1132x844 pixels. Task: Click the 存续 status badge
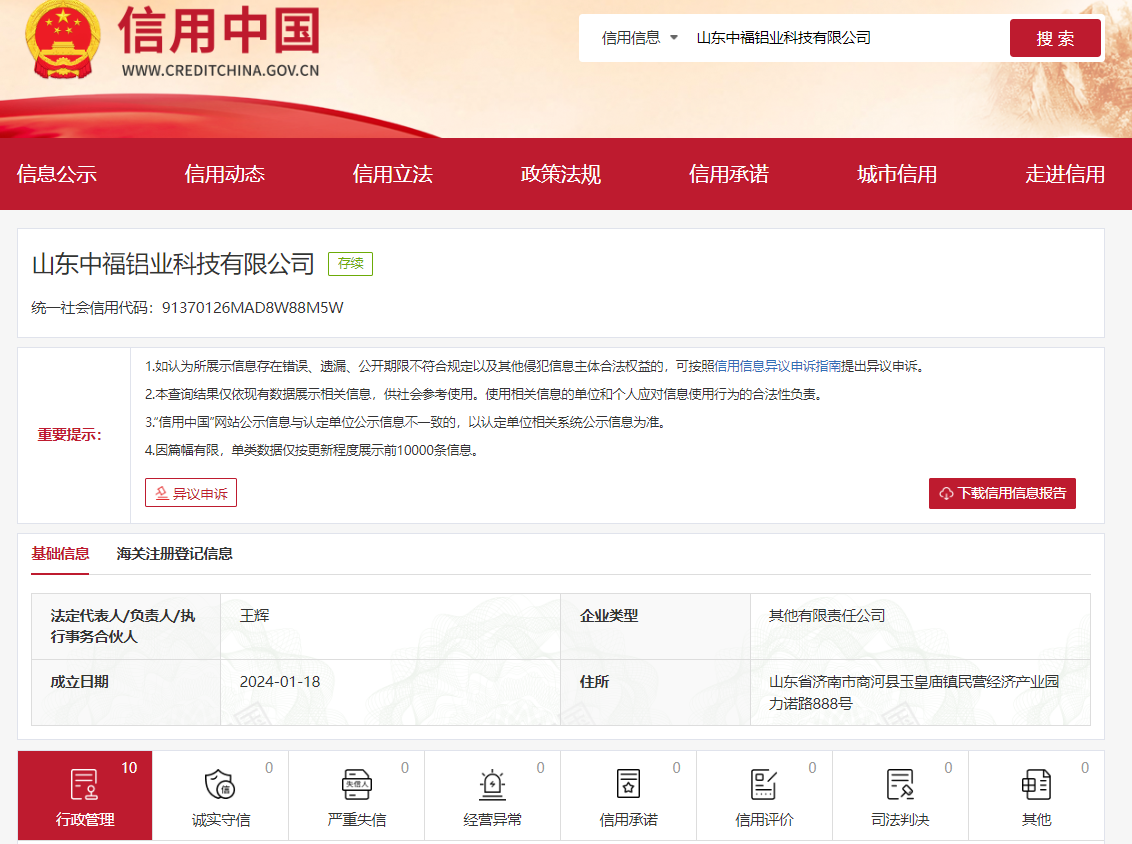[x=350, y=264]
